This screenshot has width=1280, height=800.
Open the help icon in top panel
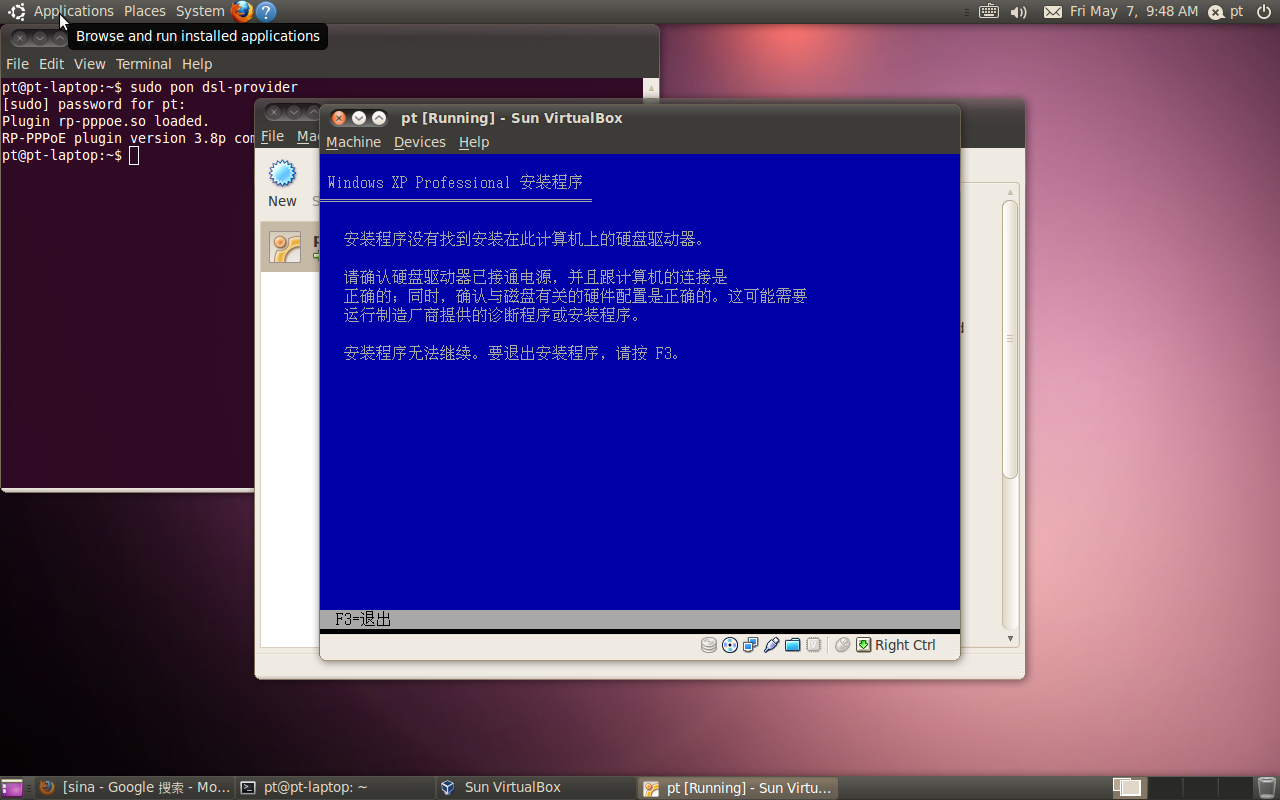[266, 11]
